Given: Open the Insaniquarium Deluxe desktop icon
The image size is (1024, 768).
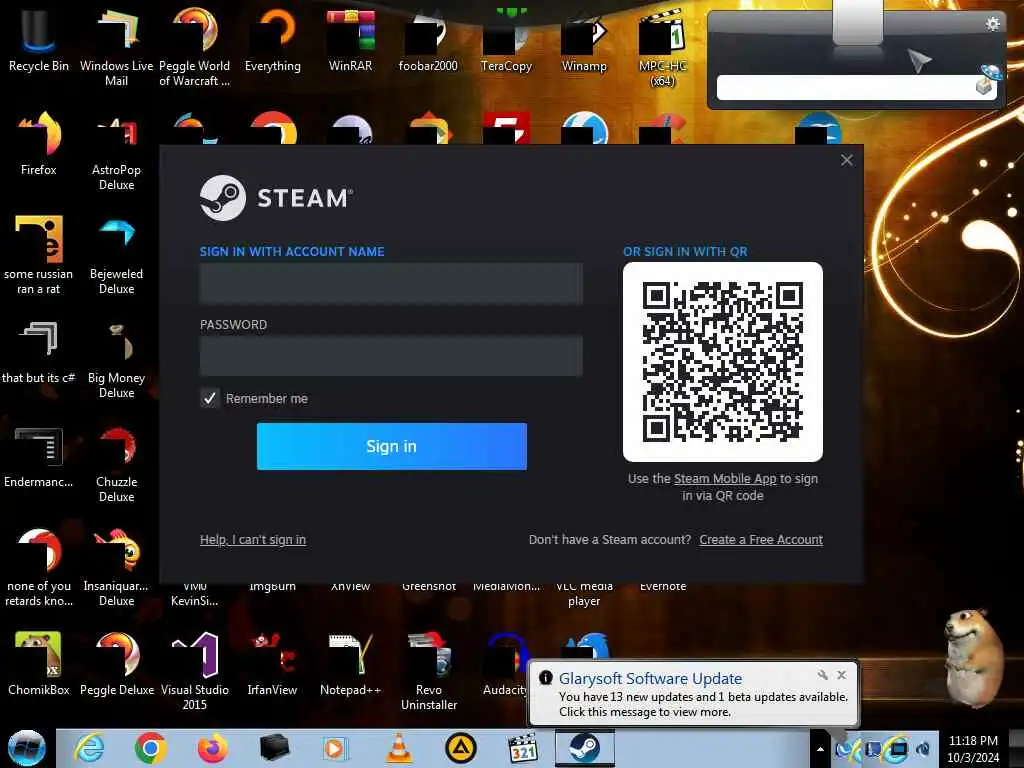Looking at the screenshot, I should coord(116,567).
